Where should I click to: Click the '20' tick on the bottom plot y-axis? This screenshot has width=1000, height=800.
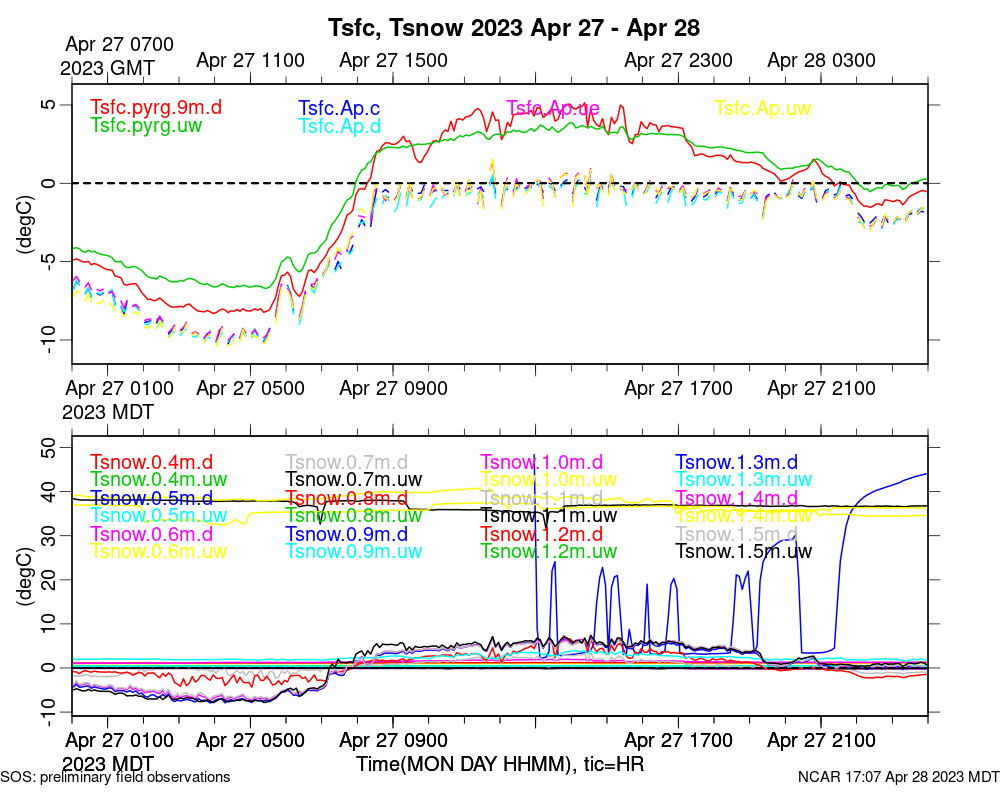point(48,579)
